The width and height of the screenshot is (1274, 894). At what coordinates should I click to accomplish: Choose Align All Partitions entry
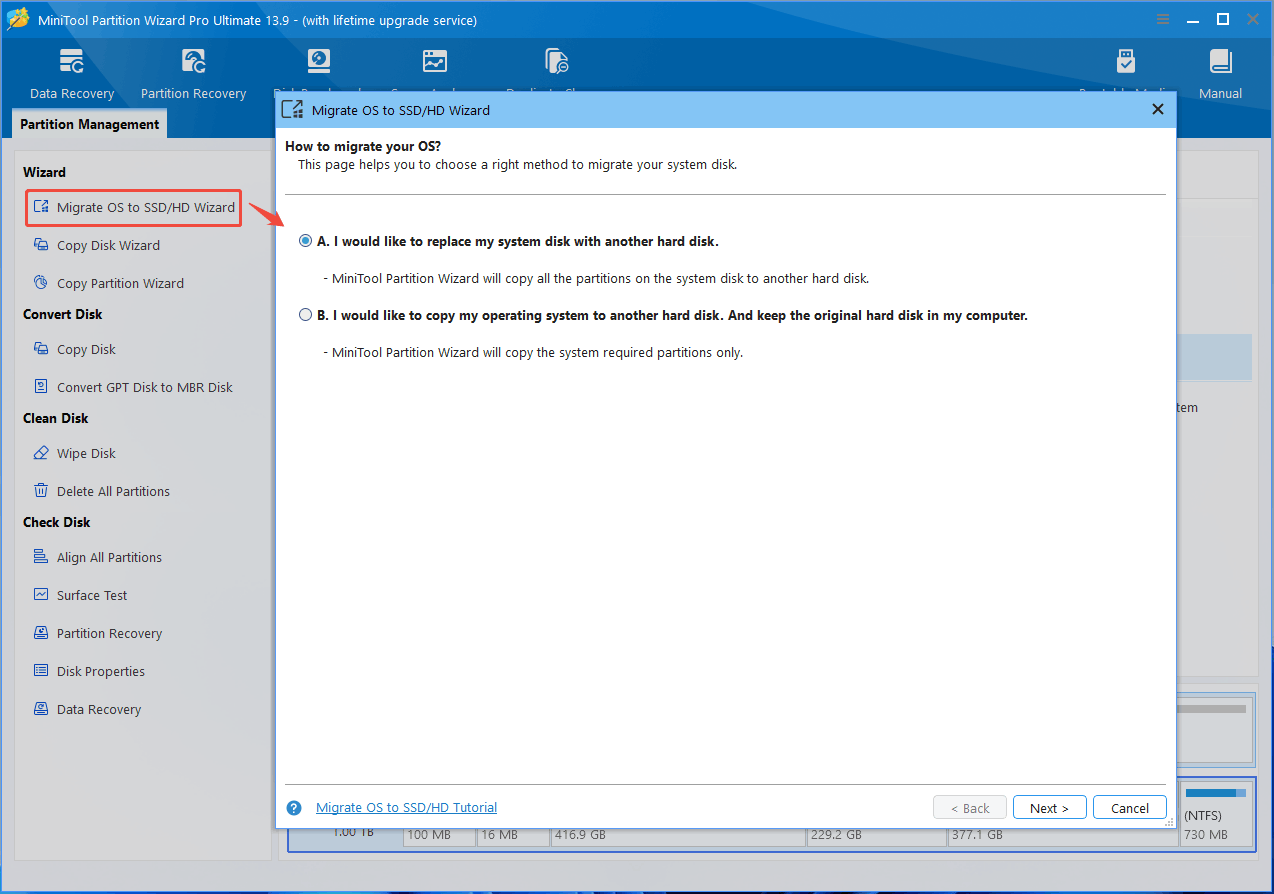click(x=109, y=557)
